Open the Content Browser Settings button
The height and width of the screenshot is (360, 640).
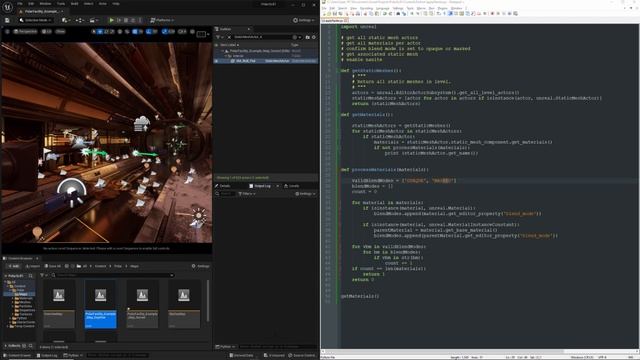201,266
